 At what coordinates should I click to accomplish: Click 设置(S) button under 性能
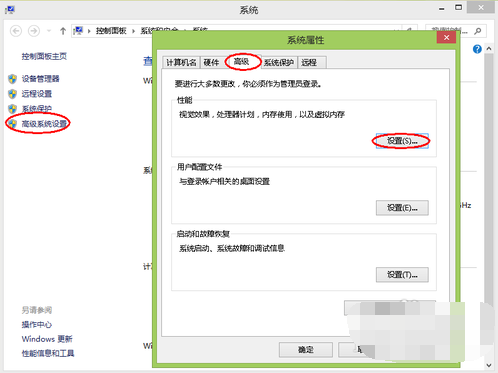pyautogui.click(x=402, y=141)
